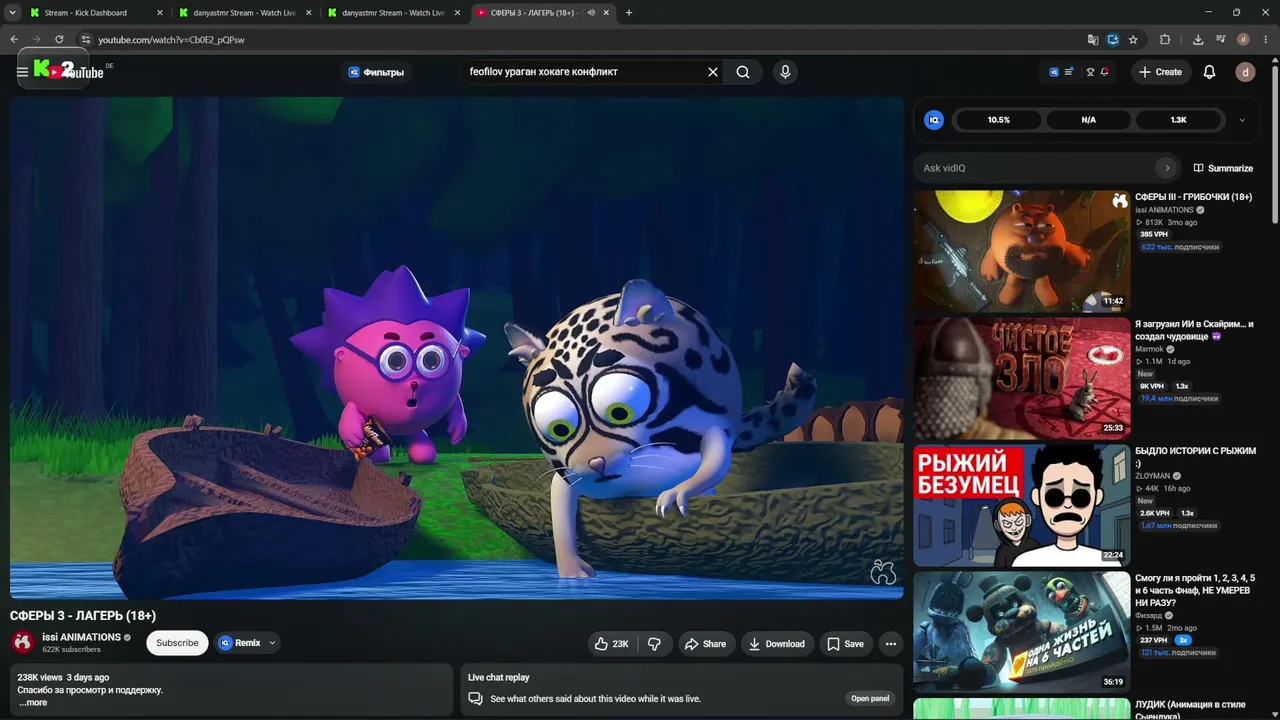Click the translate page icon in address bar
Image resolution: width=1280 pixels, height=720 pixels.
(1093, 40)
